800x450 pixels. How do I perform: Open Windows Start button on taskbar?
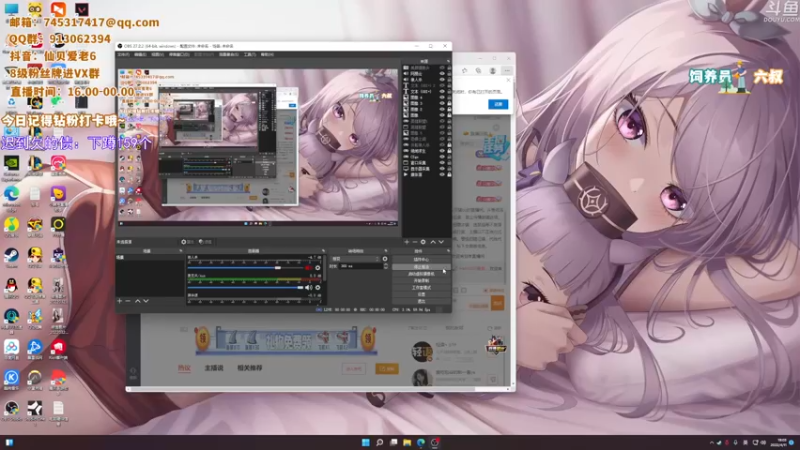[x=365, y=442]
